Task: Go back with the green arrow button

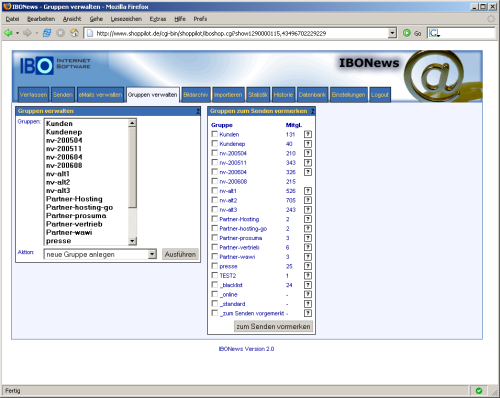Action: point(8,33)
